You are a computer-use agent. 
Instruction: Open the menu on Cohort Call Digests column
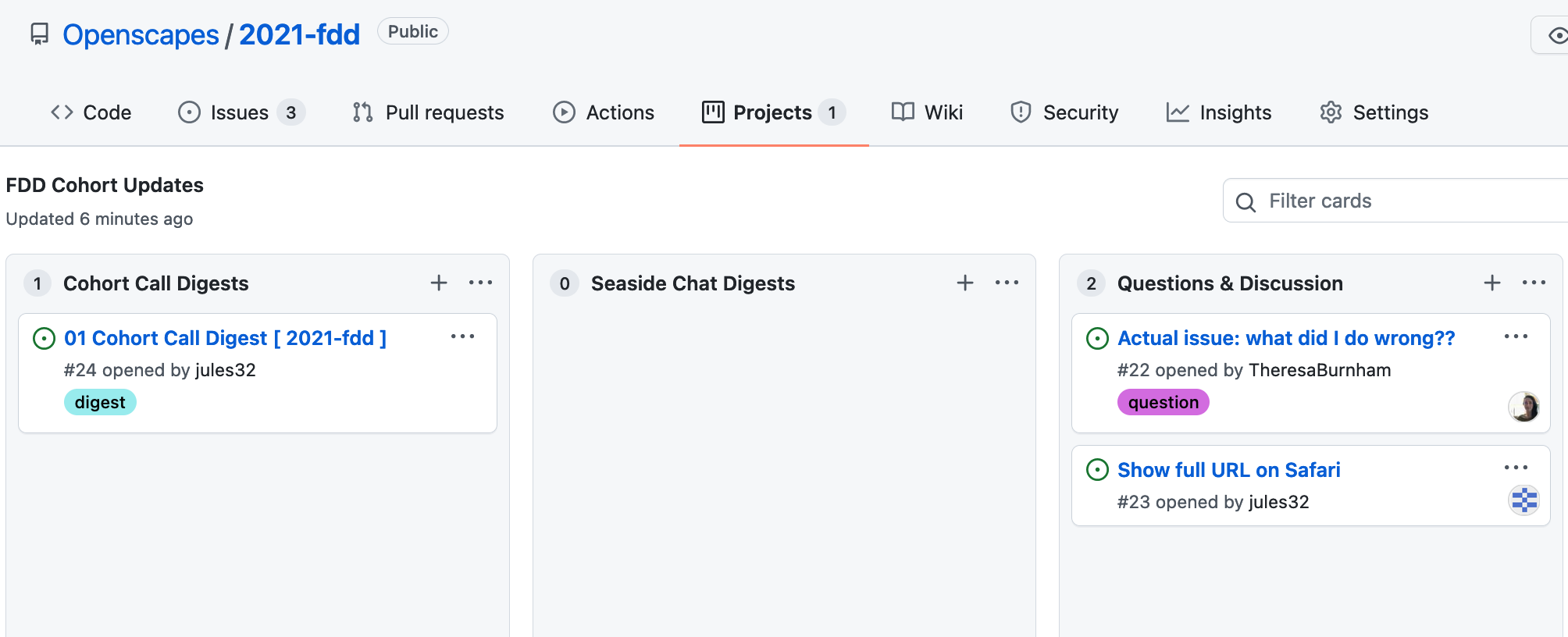pyautogui.click(x=479, y=283)
